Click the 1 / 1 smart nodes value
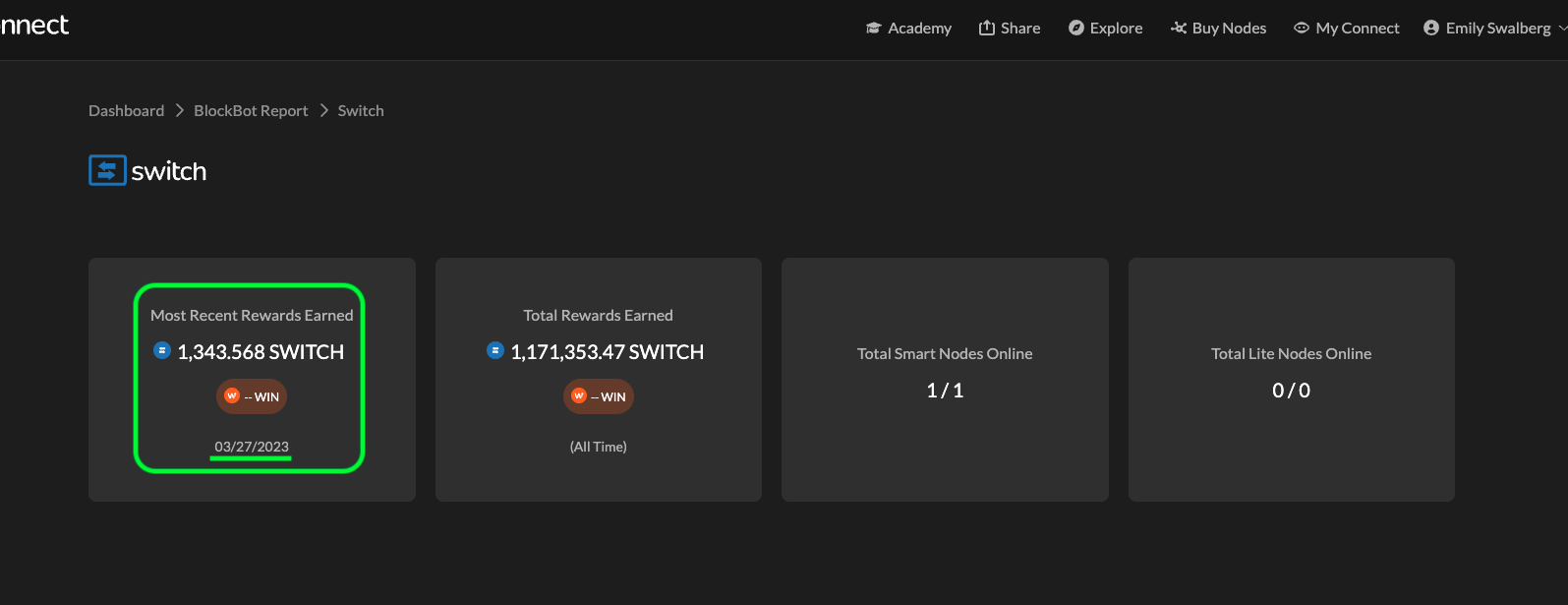Image resolution: width=1568 pixels, height=605 pixels. (x=945, y=391)
